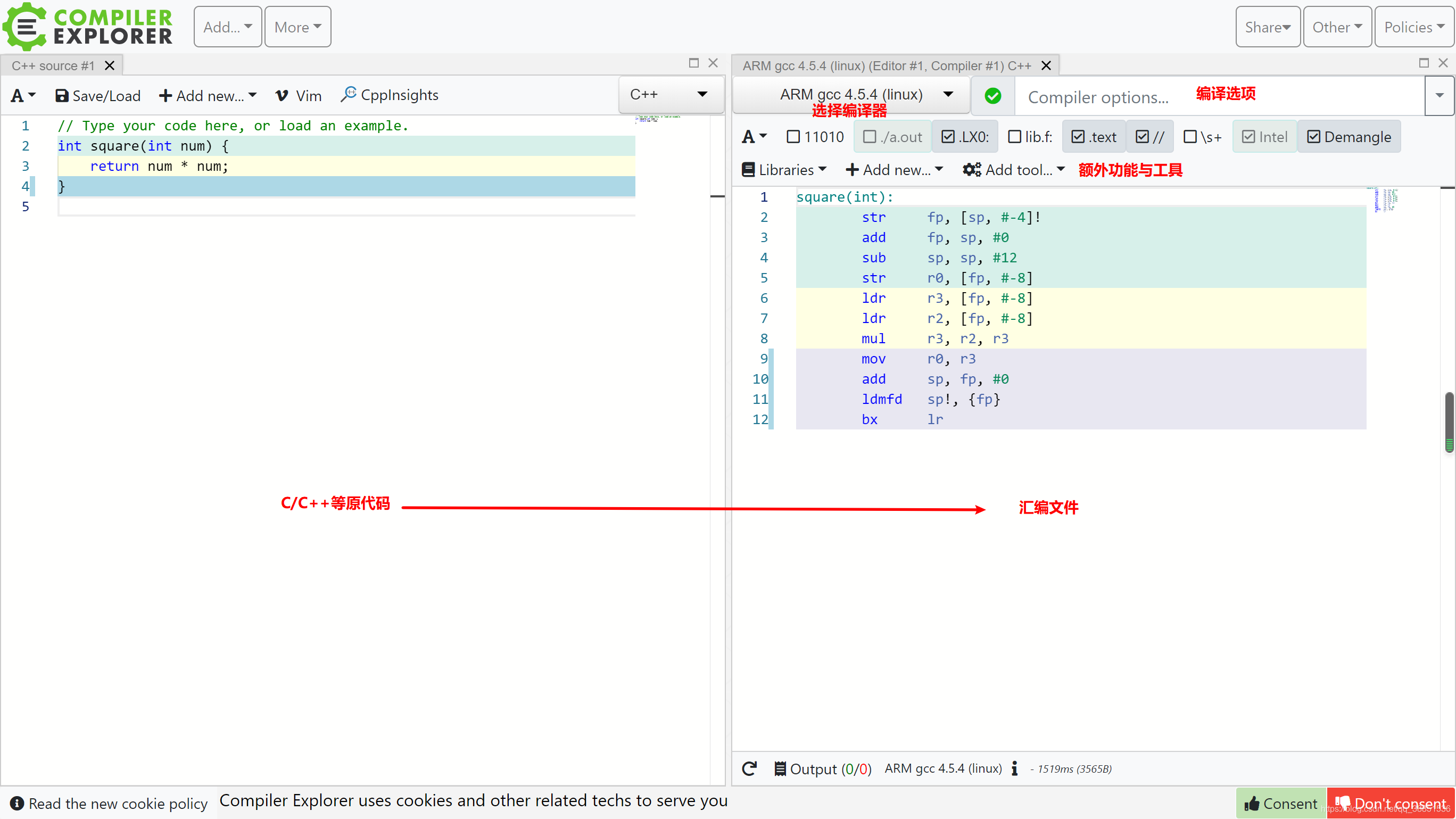1456x819 pixels.
Task: Click the source editor minimap
Action: click(x=658, y=119)
